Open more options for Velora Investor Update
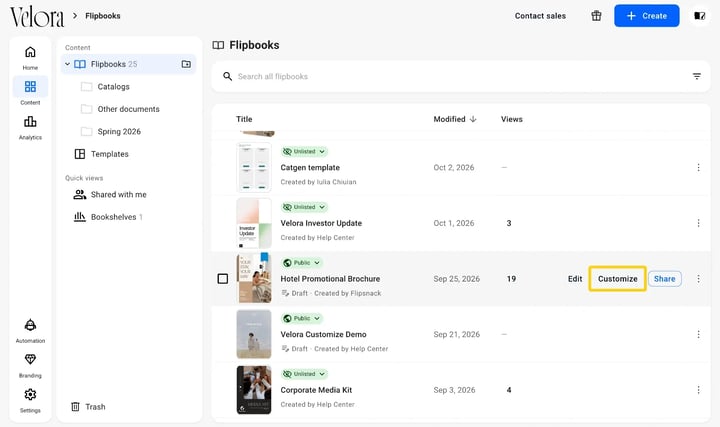 coord(698,223)
